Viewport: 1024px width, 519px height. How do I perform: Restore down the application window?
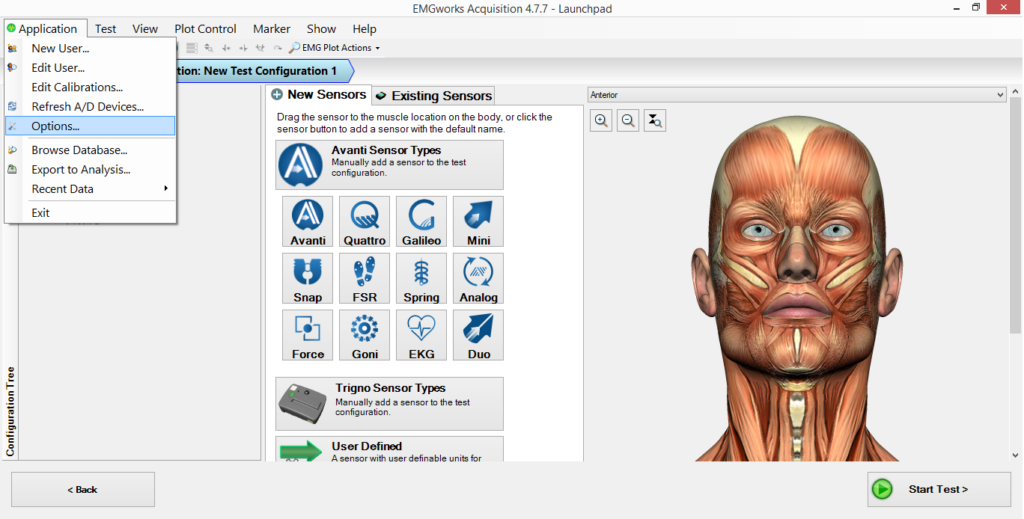coord(976,7)
